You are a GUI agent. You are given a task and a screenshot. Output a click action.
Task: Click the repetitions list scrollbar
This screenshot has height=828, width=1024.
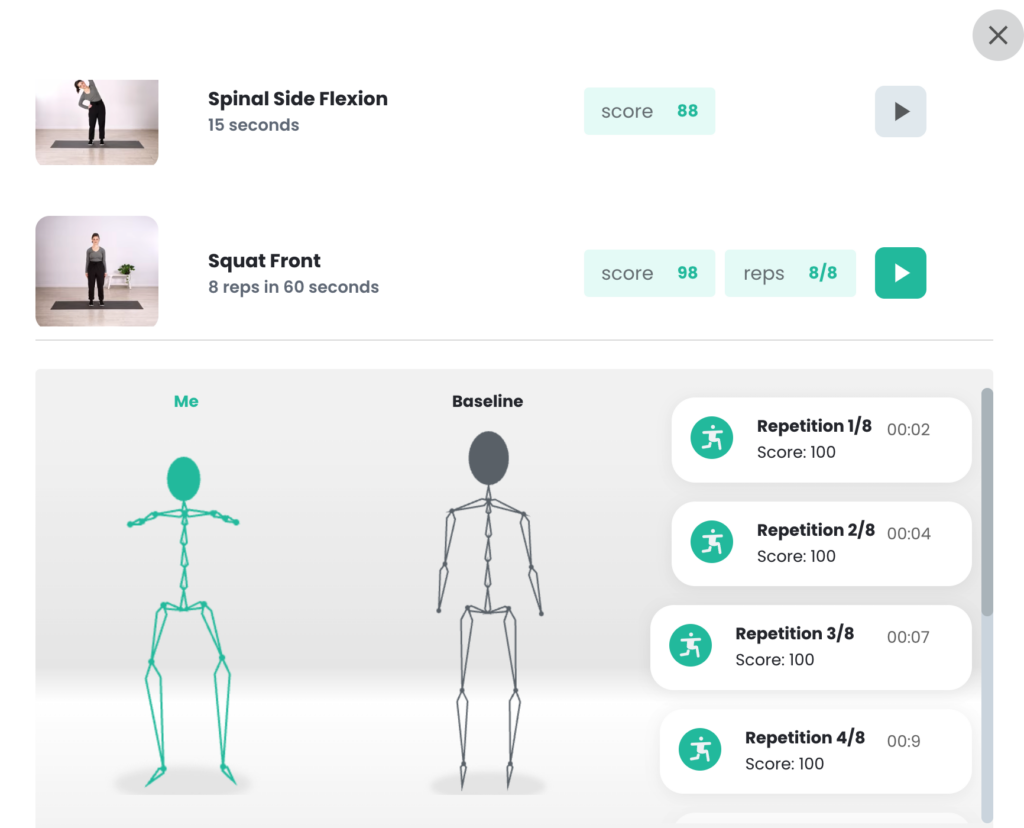pyautogui.click(x=987, y=502)
